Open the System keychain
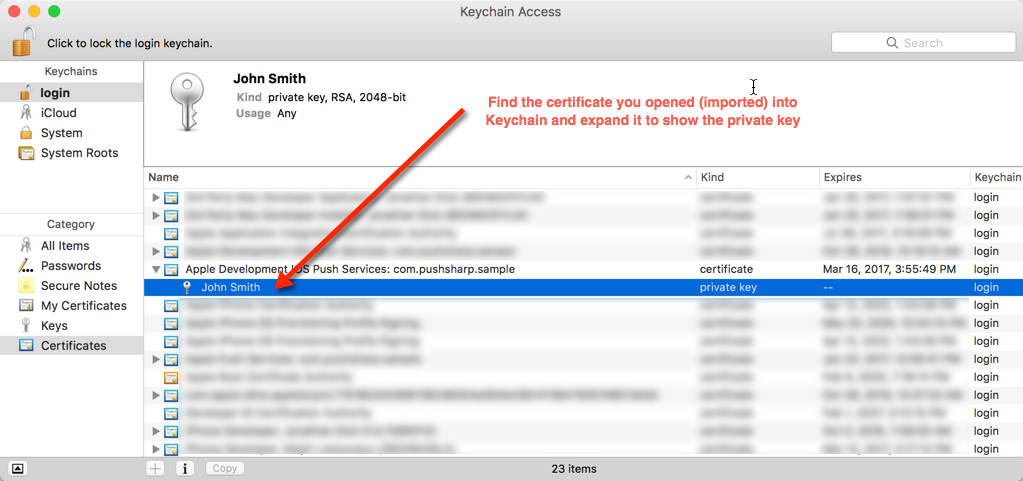This screenshot has height=481, width=1023. pos(72,133)
